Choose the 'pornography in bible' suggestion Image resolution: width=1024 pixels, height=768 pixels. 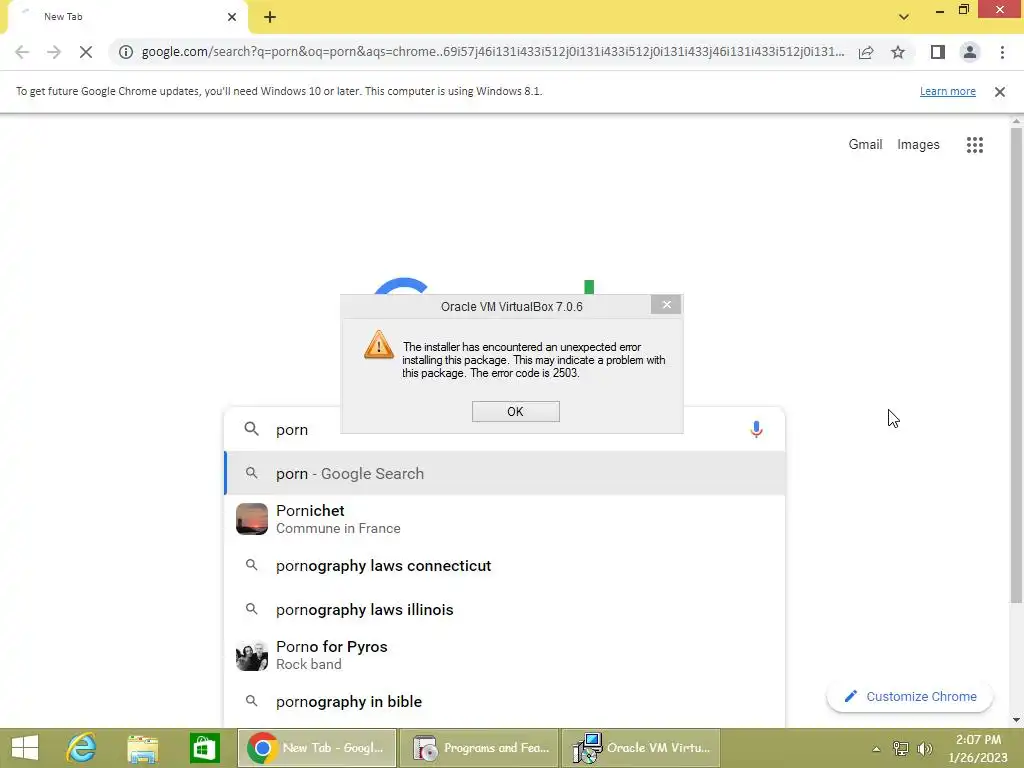[504, 701]
